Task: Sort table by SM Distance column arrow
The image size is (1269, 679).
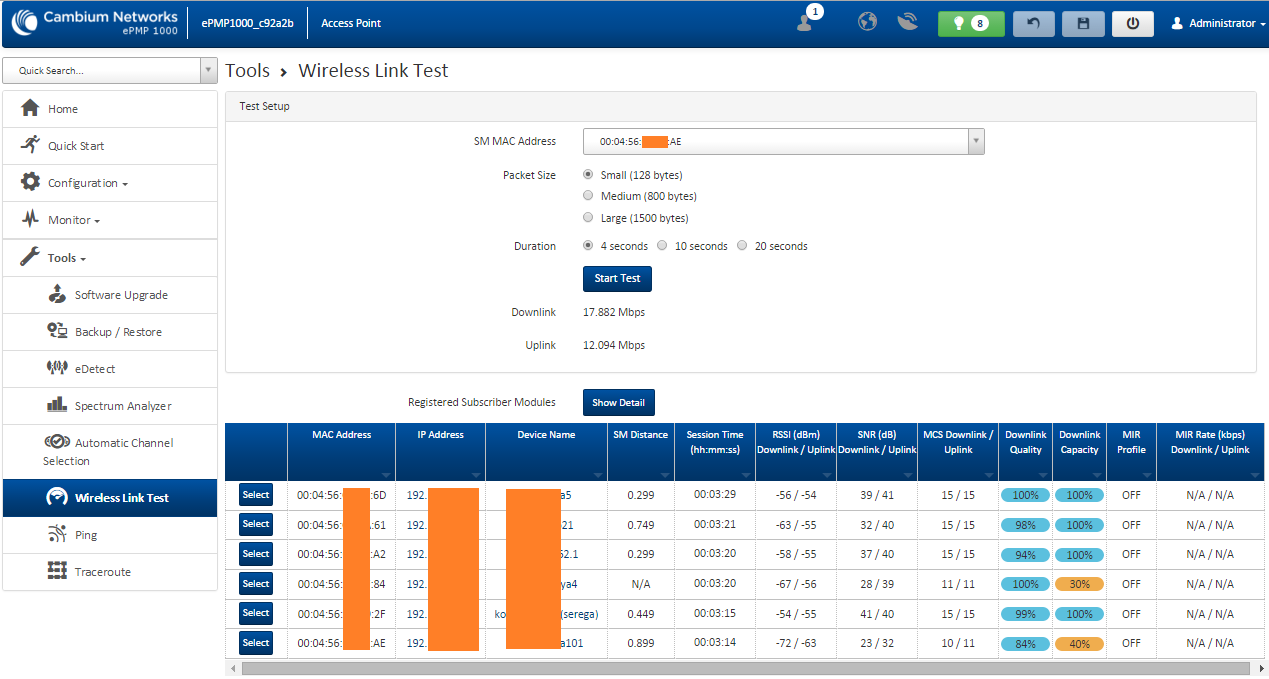Action: click(x=665, y=475)
